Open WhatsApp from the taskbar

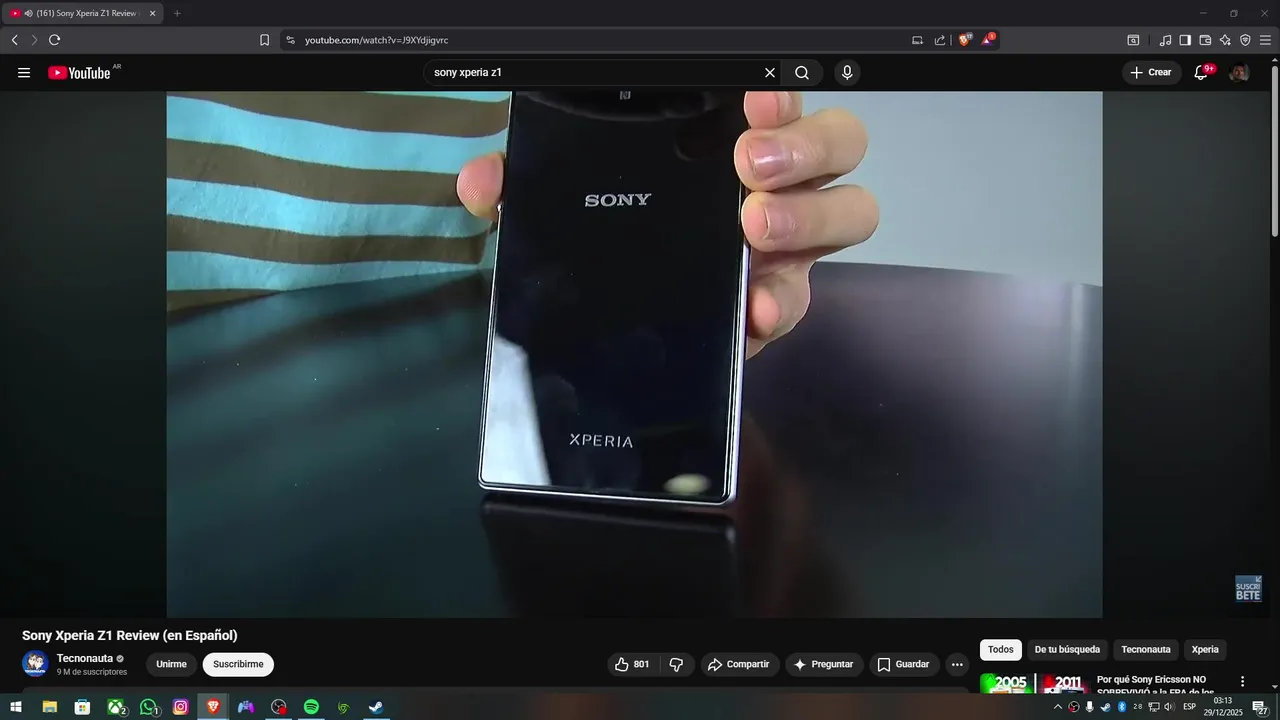click(x=148, y=707)
